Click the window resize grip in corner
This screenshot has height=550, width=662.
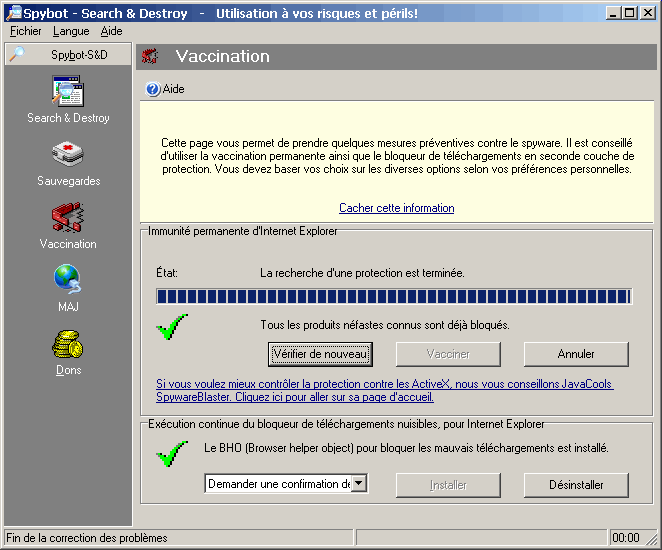(653, 539)
